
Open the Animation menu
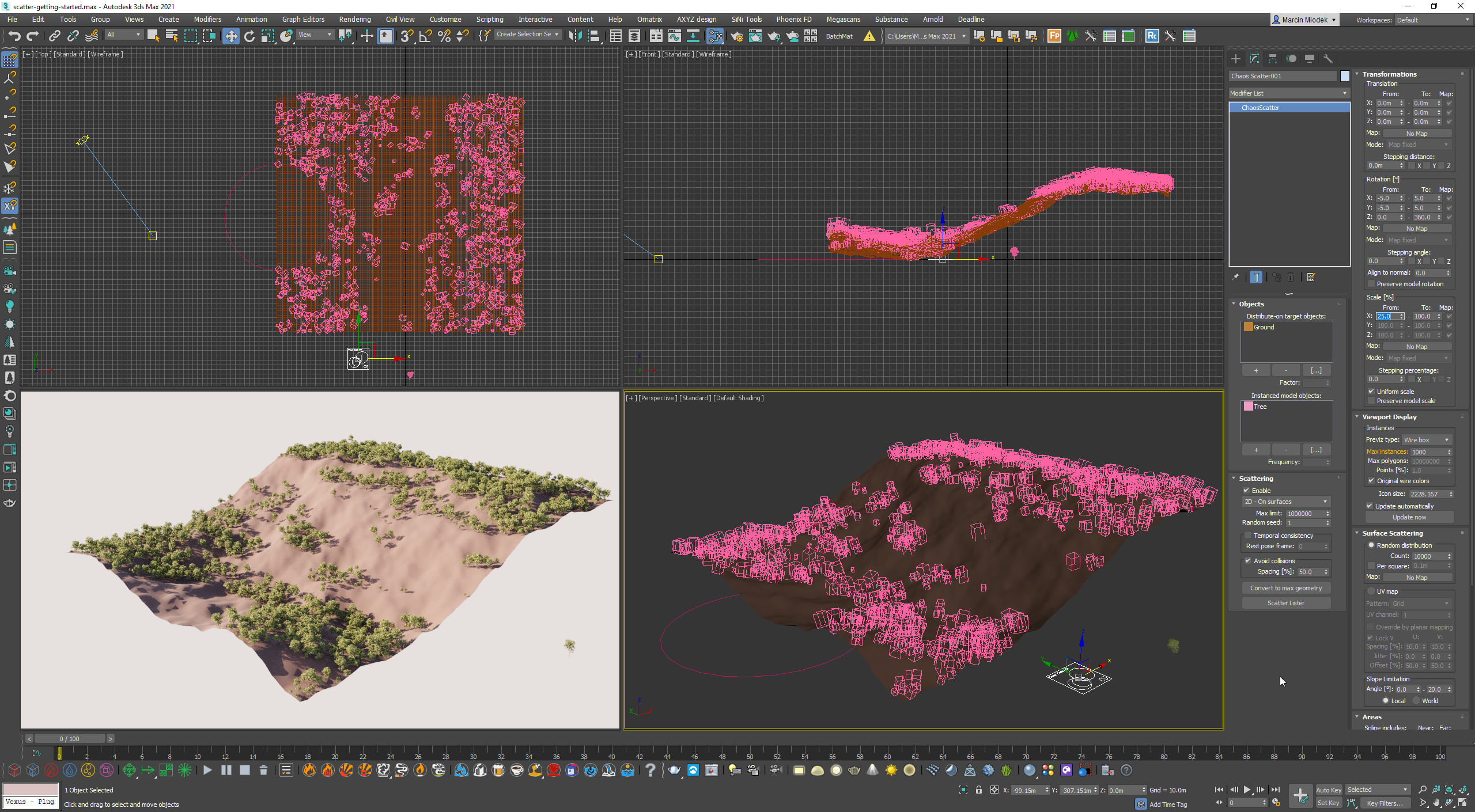251,20
